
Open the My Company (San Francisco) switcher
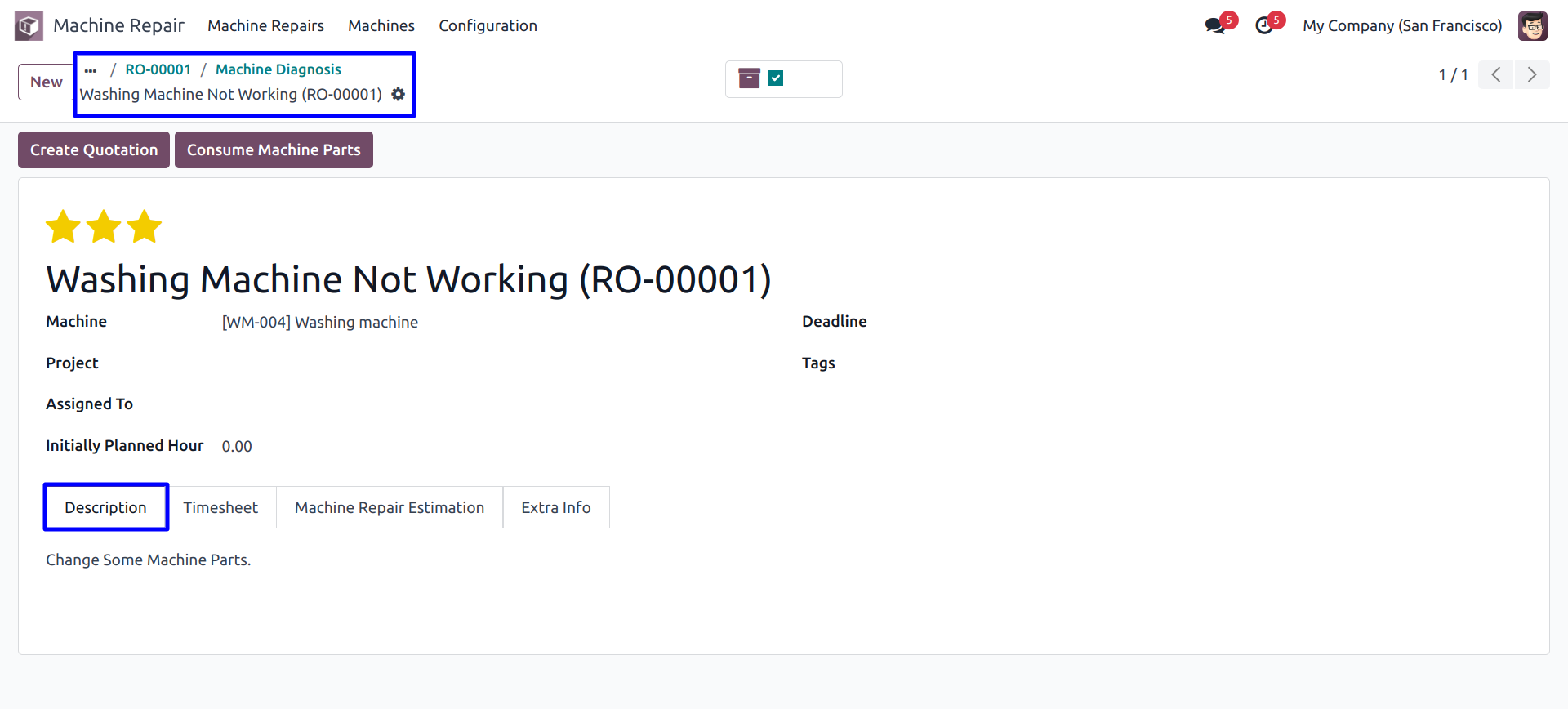pyautogui.click(x=1402, y=25)
